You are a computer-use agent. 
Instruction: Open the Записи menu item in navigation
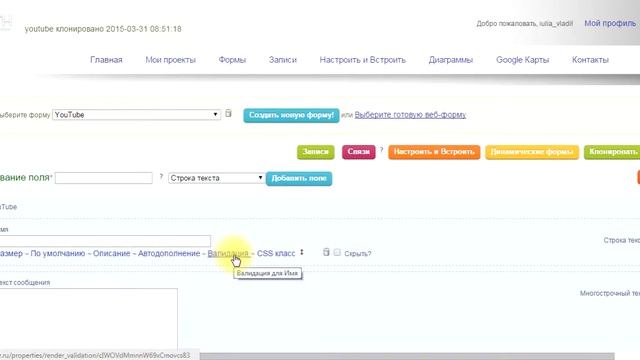(282, 60)
